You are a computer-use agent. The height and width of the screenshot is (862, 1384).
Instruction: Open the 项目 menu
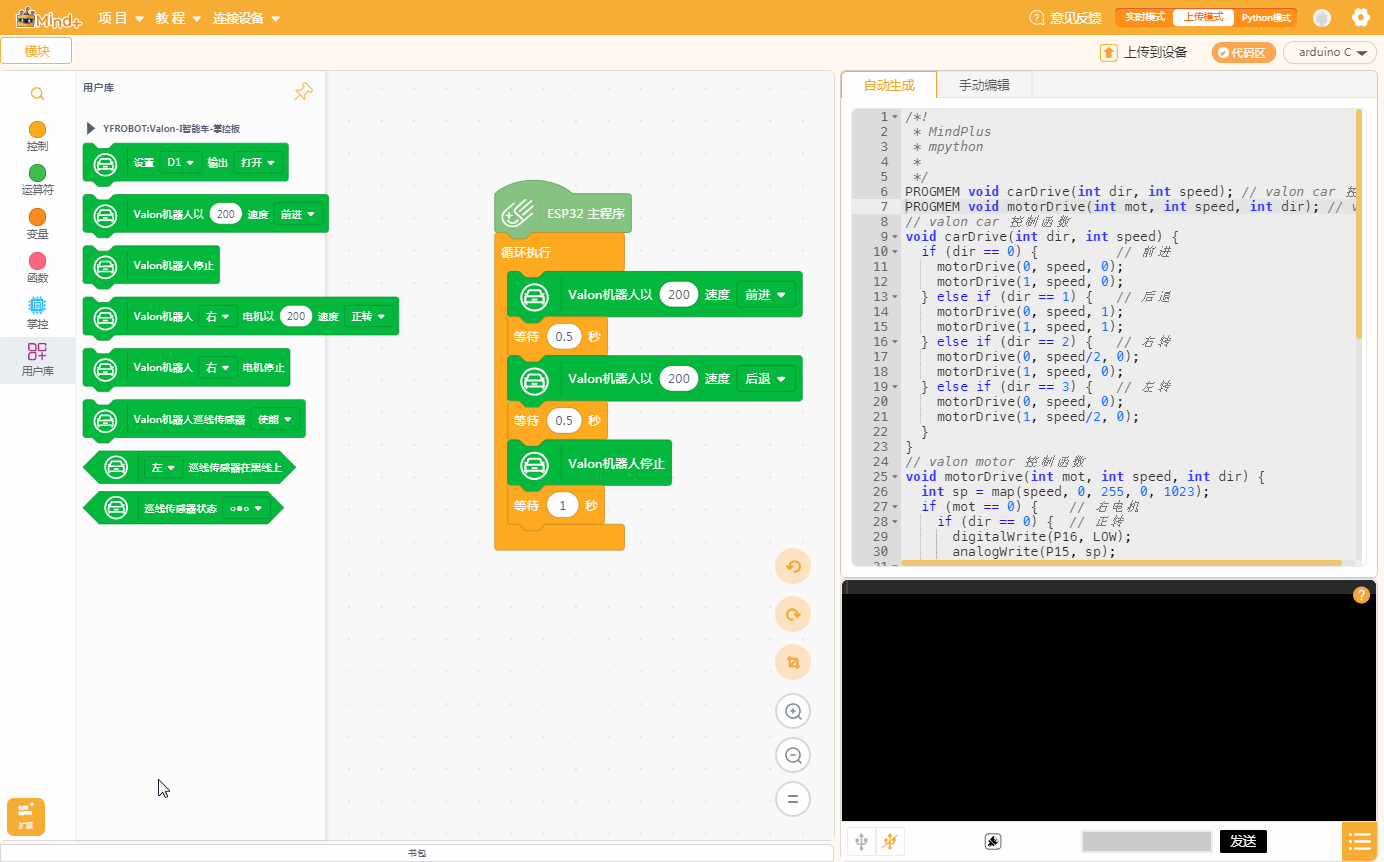tap(120, 18)
